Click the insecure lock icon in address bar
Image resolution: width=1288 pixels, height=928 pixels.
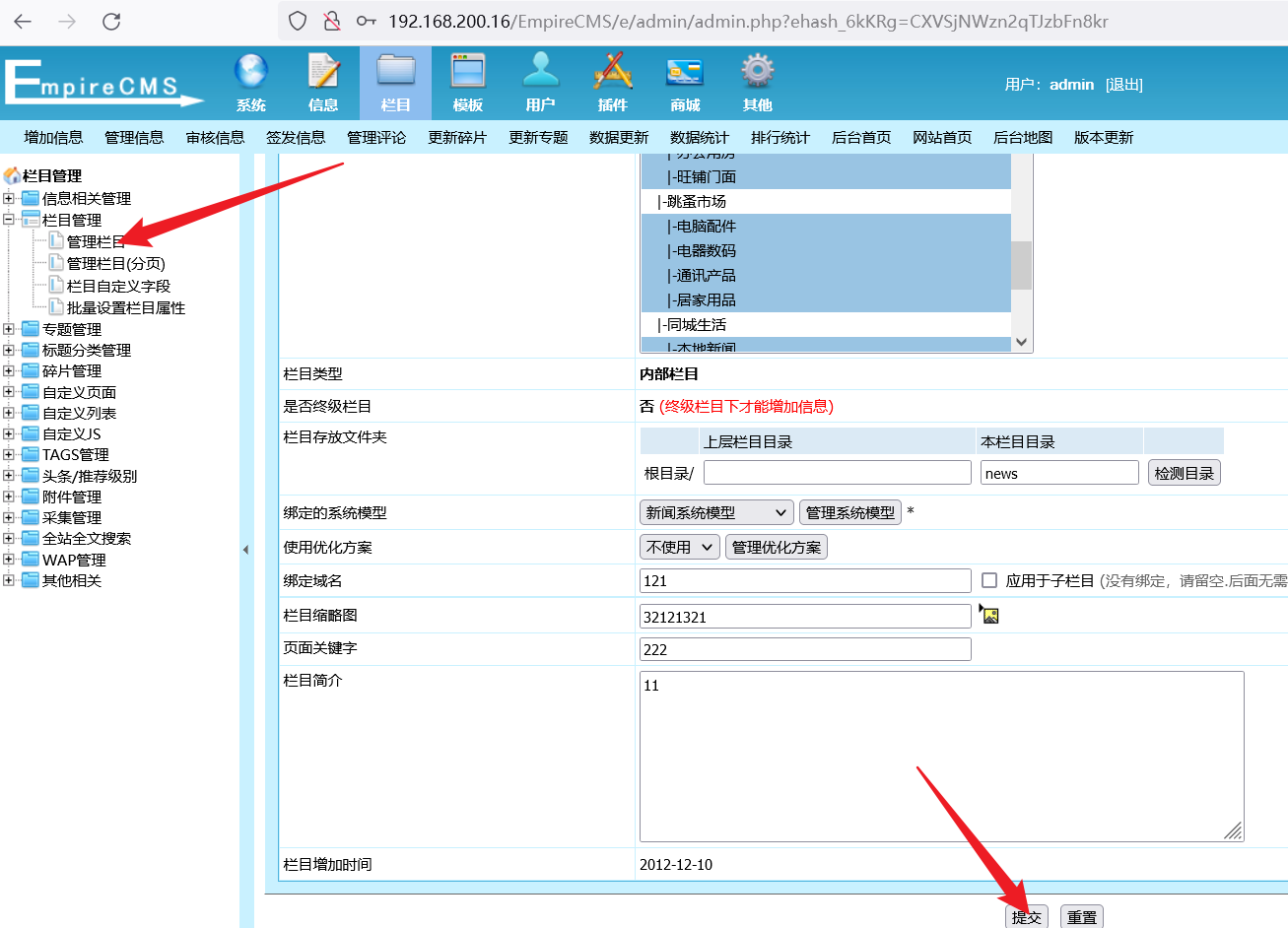coord(332,21)
